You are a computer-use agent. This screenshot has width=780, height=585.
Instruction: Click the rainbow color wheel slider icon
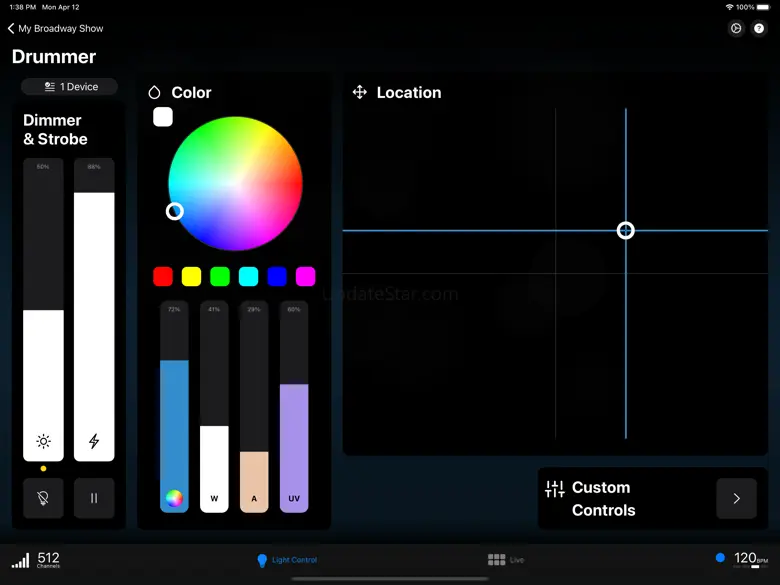[x=174, y=498]
